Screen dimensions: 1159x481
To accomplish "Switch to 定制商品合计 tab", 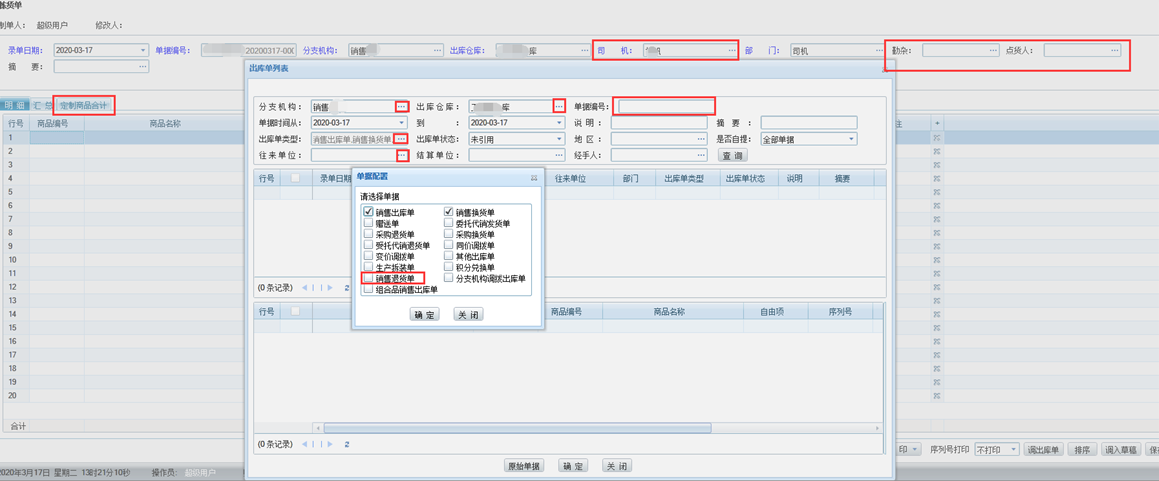I will coord(84,106).
